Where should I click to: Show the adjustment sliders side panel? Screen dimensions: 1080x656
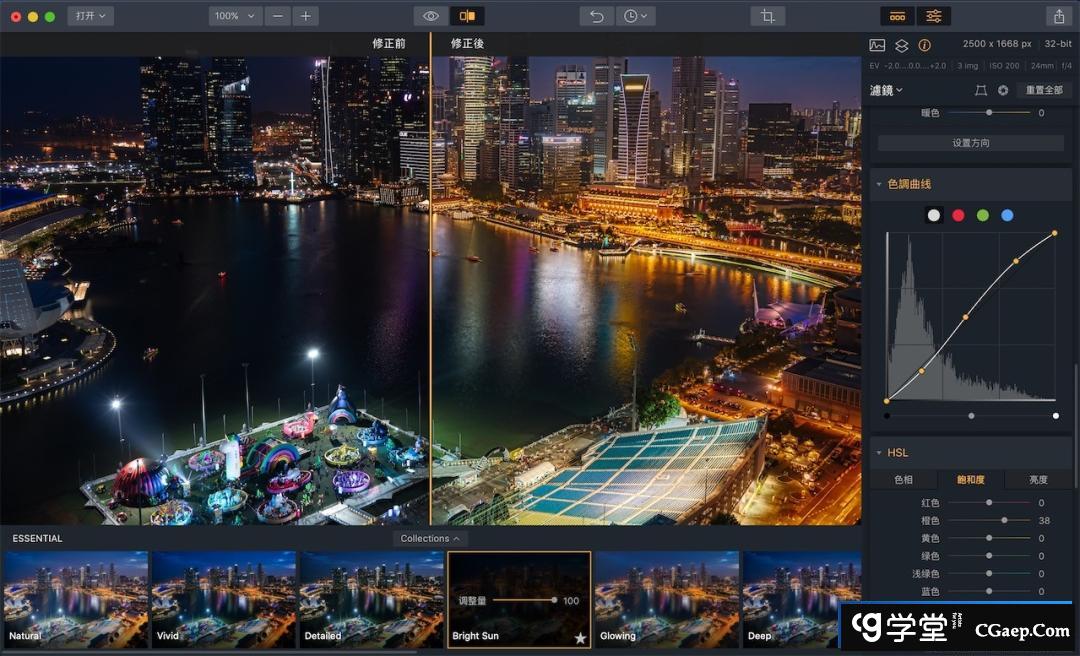pos(934,16)
